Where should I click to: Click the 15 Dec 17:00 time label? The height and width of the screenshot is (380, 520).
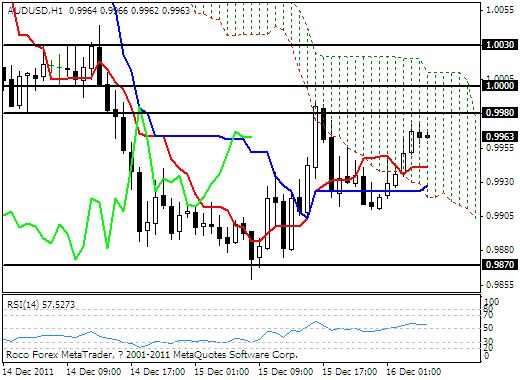(x=350, y=372)
